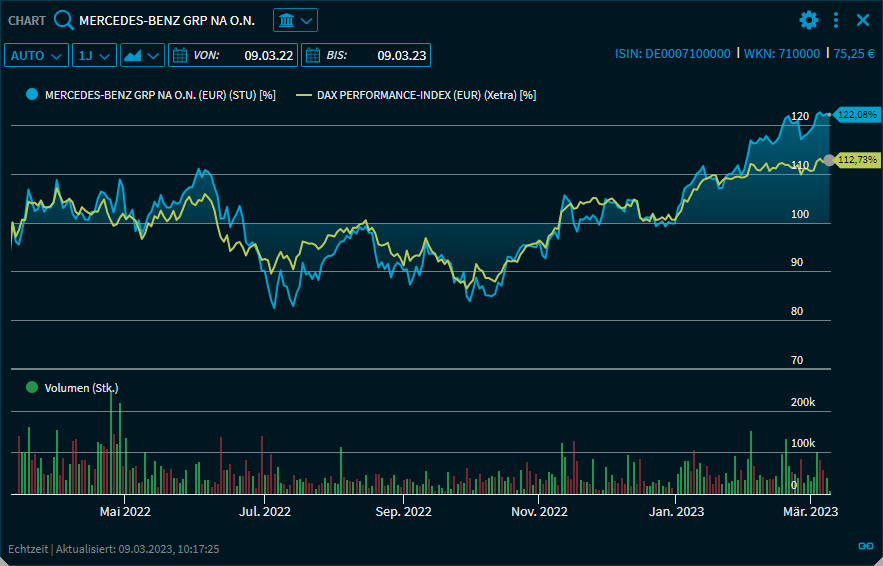Click the calendar icon beside VON

(181, 55)
